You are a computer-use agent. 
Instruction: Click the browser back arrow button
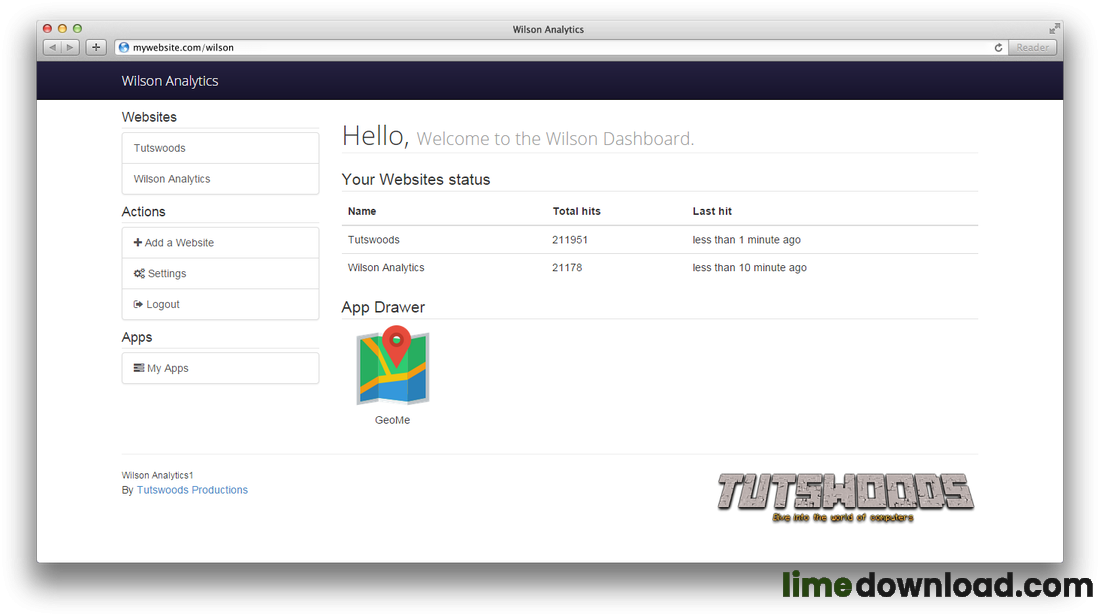pos(53,47)
